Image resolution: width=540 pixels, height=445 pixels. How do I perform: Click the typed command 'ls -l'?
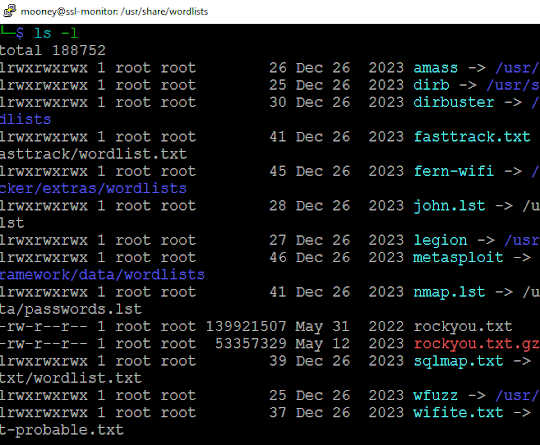pos(56,33)
